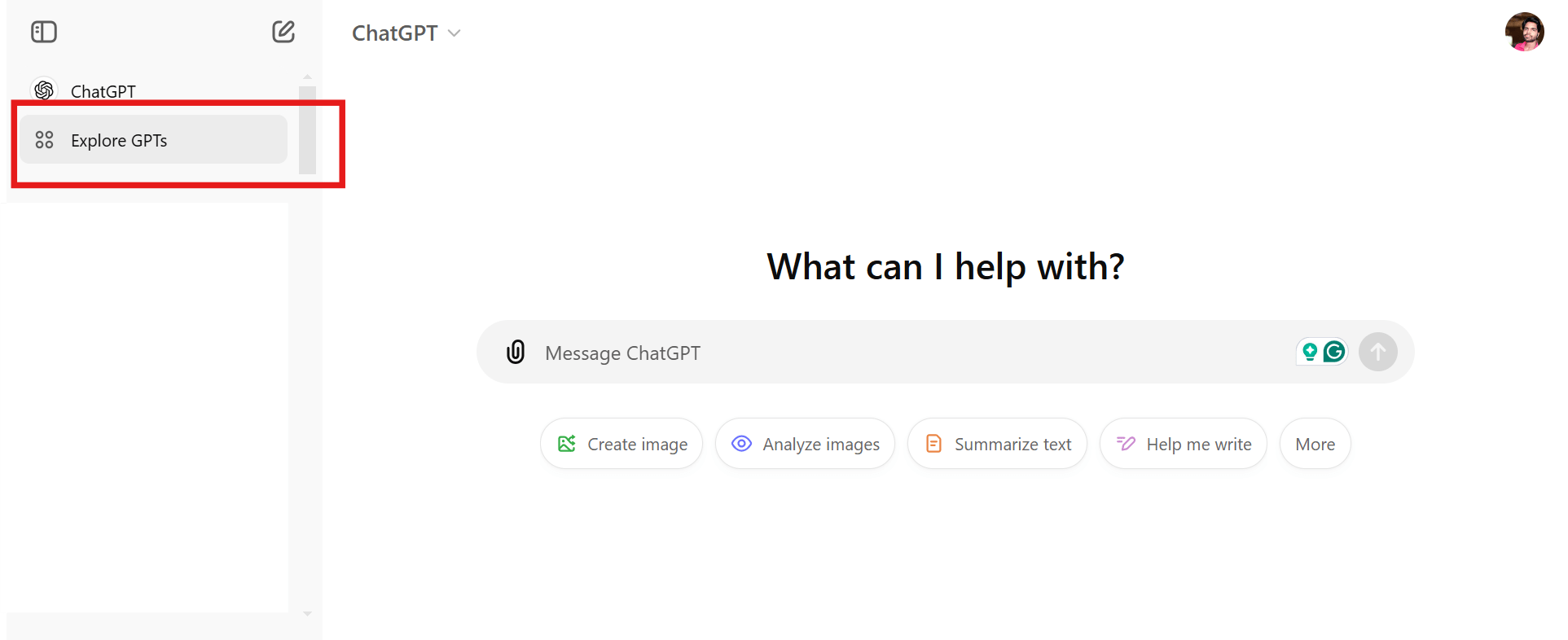Select the Explore GPTs grid icon
The height and width of the screenshot is (640, 1568).
pyautogui.click(x=45, y=139)
